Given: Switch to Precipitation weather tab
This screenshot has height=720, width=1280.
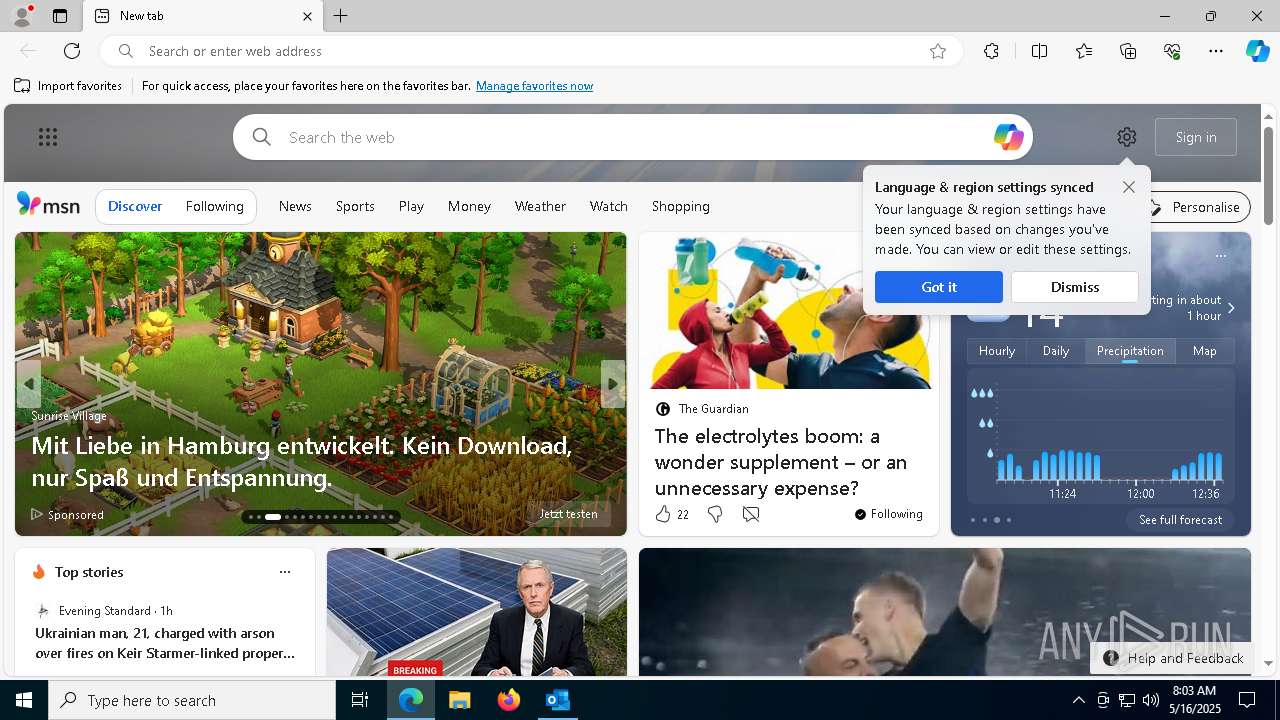Looking at the screenshot, I should click(x=1130, y=351).
